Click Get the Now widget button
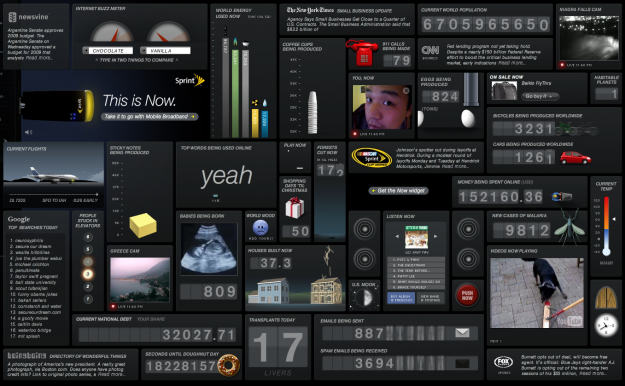Viewport: 625px width, 386px height. 398,191
